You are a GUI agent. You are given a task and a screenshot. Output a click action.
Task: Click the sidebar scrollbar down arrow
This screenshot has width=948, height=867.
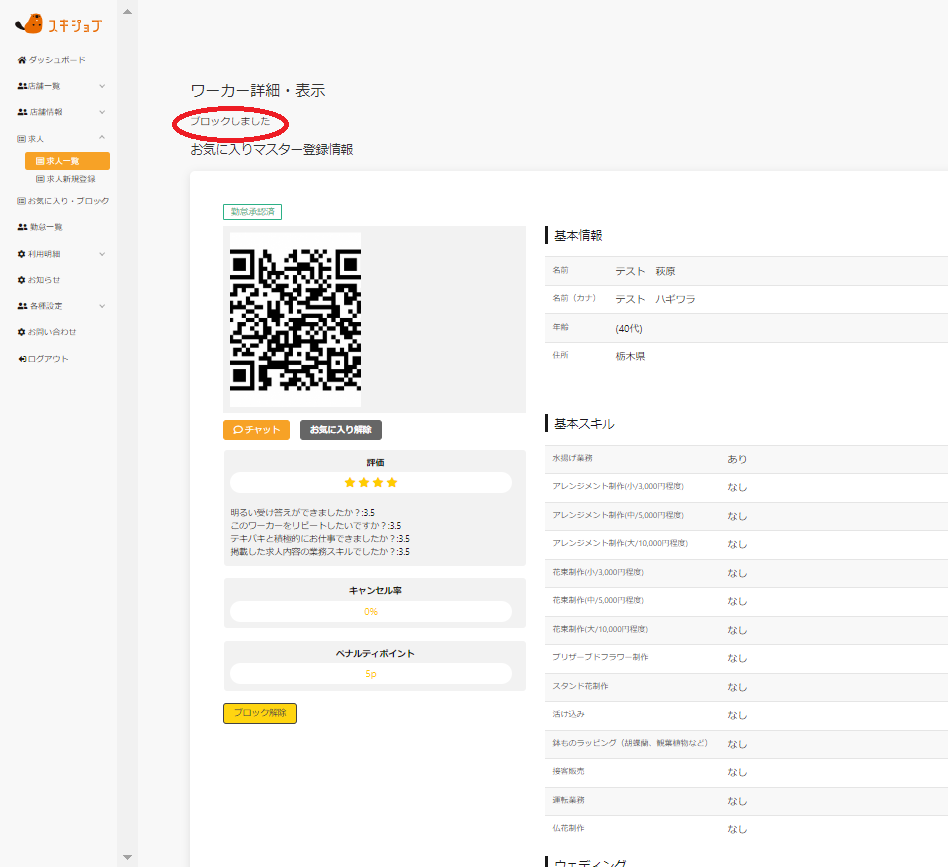128,857
